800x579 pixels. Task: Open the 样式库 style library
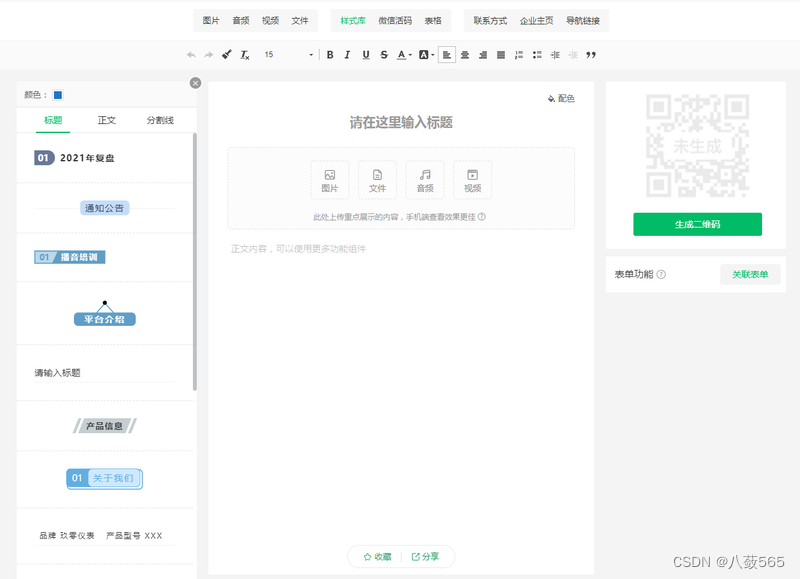click(353, 20)
